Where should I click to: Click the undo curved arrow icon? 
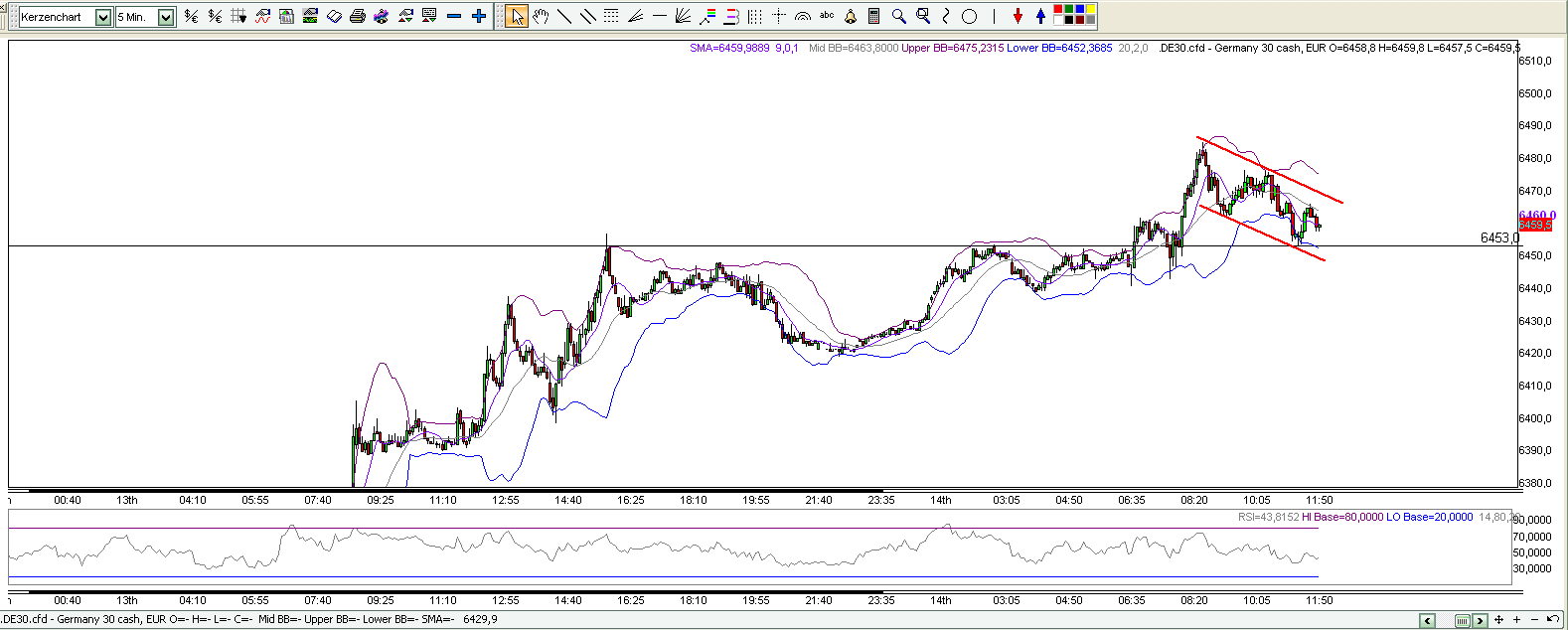[x=1553, y=619]
